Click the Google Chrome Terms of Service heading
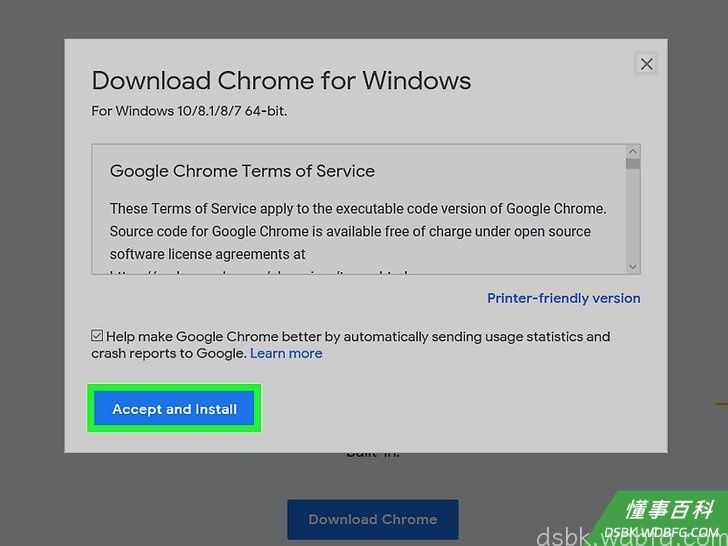The image size is (728, 546). (242, 171)
